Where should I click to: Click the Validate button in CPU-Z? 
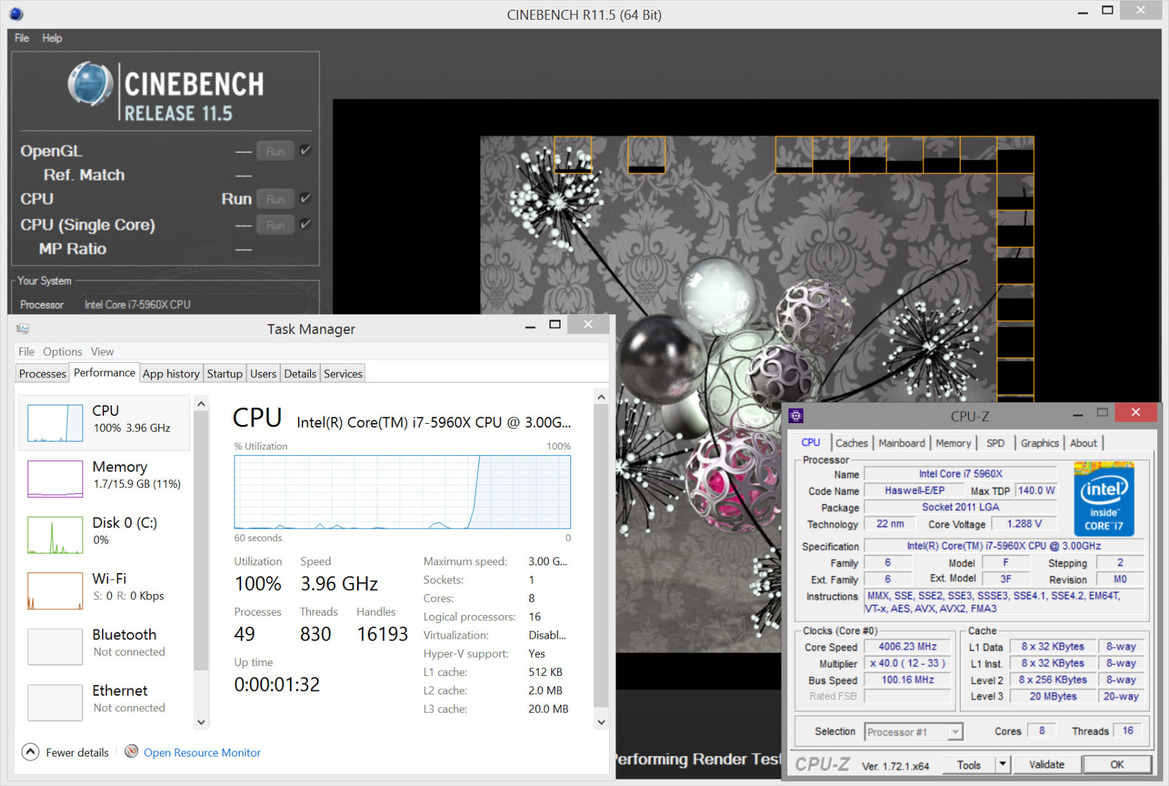(1047, 764)
